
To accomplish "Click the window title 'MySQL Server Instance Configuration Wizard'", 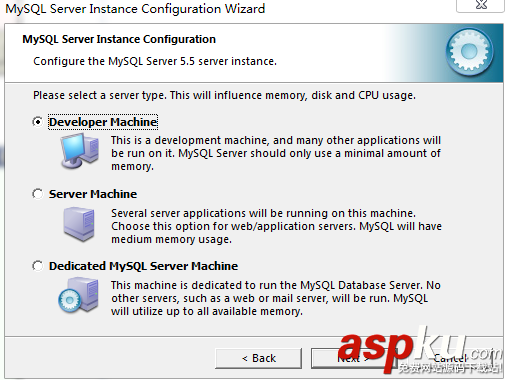I will click(135, 9).
